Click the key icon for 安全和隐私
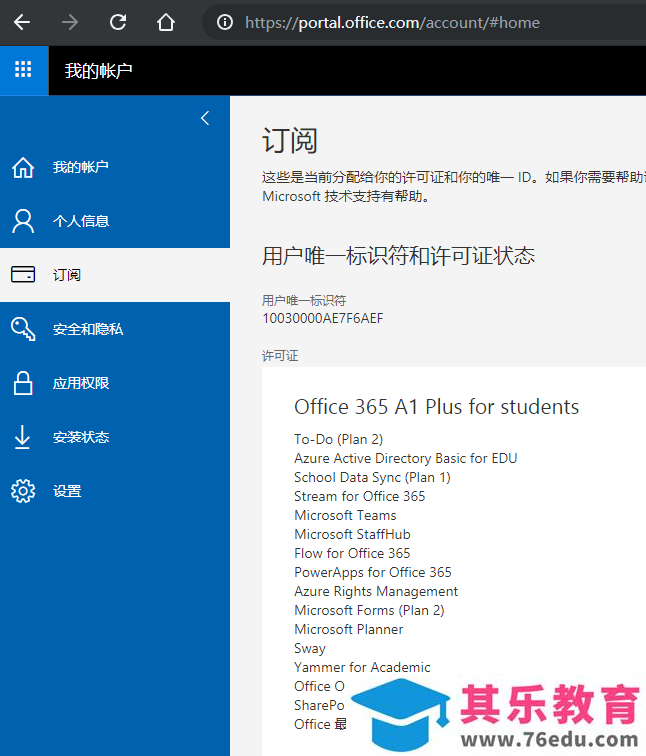Viewport: 646px width, 756px height. click(x=23, y=329)
